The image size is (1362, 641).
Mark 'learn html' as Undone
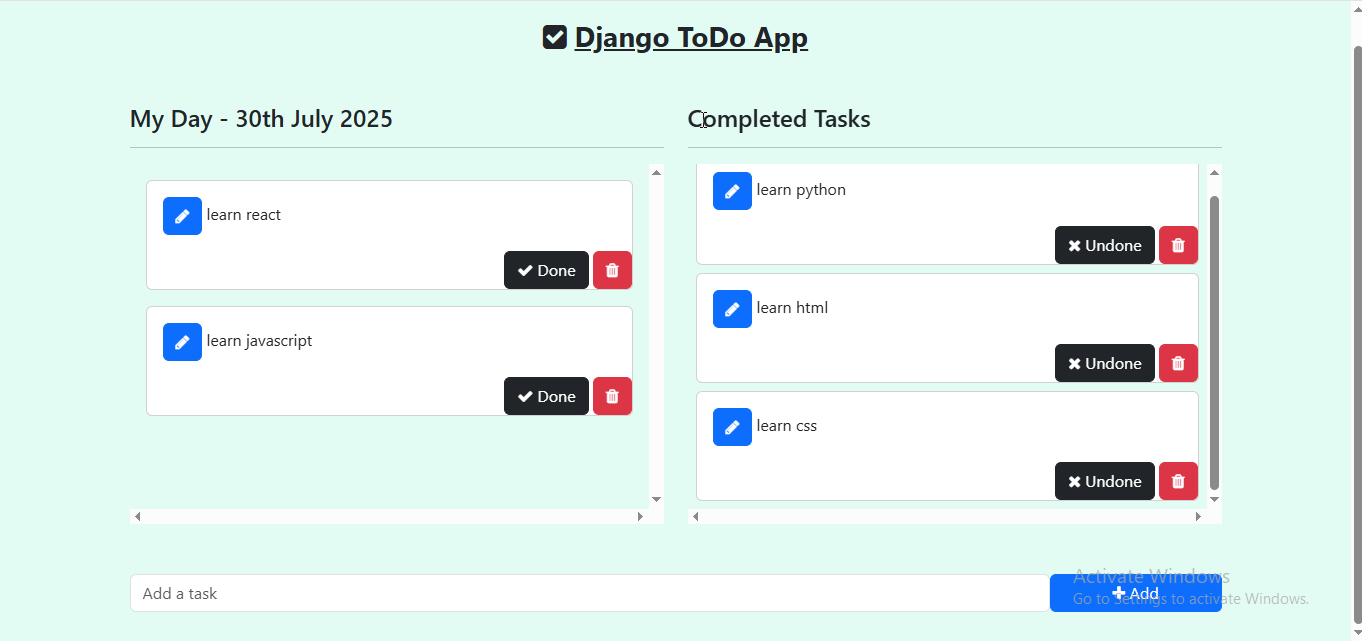[x=1104, y=363]
